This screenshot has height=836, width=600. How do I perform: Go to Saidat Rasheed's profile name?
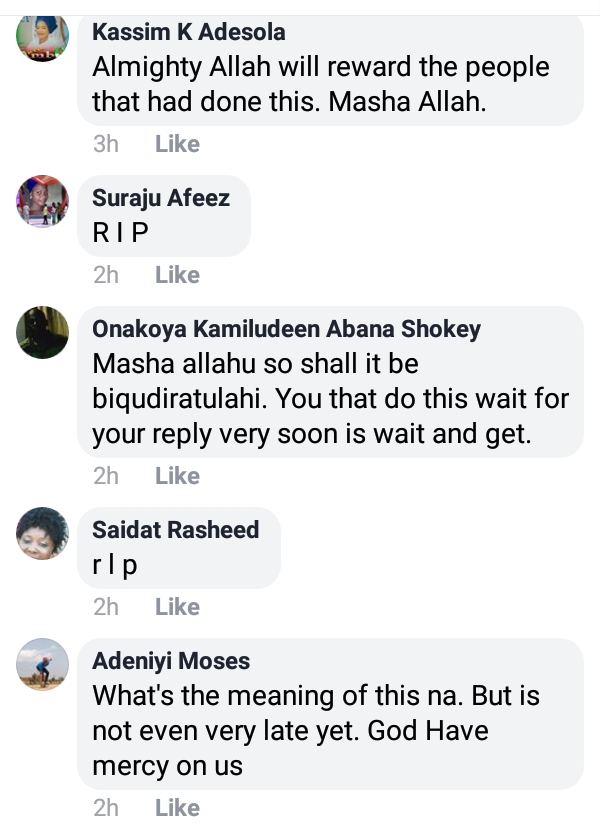175,530
